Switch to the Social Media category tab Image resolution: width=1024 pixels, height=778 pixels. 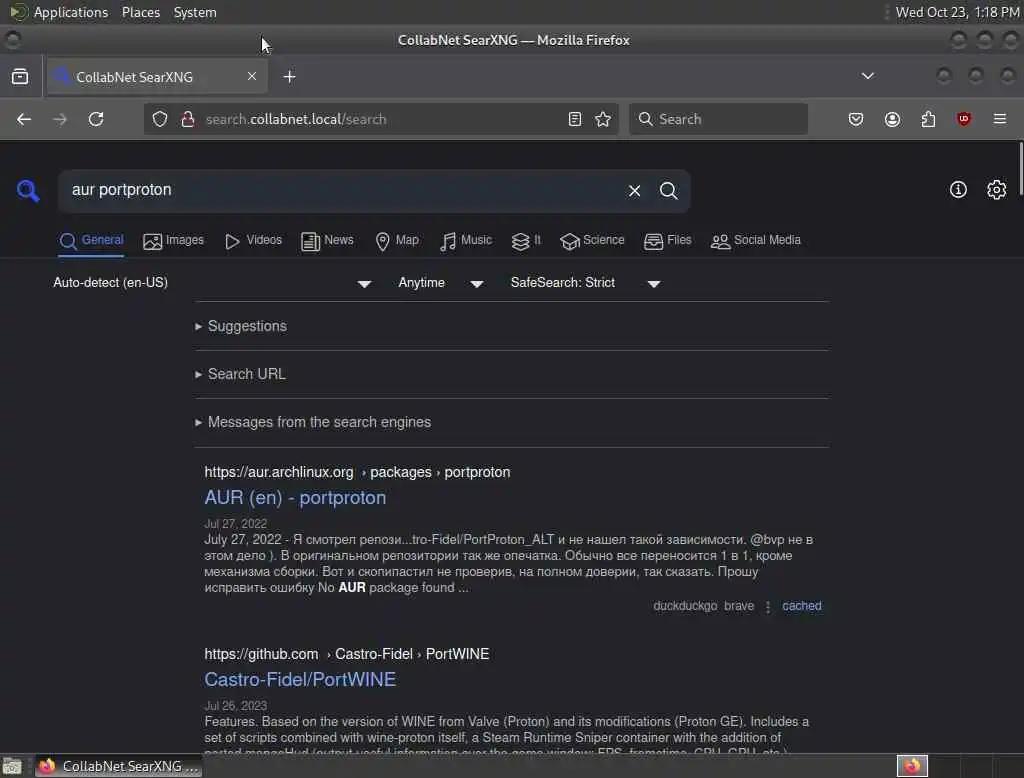[756, 240]
